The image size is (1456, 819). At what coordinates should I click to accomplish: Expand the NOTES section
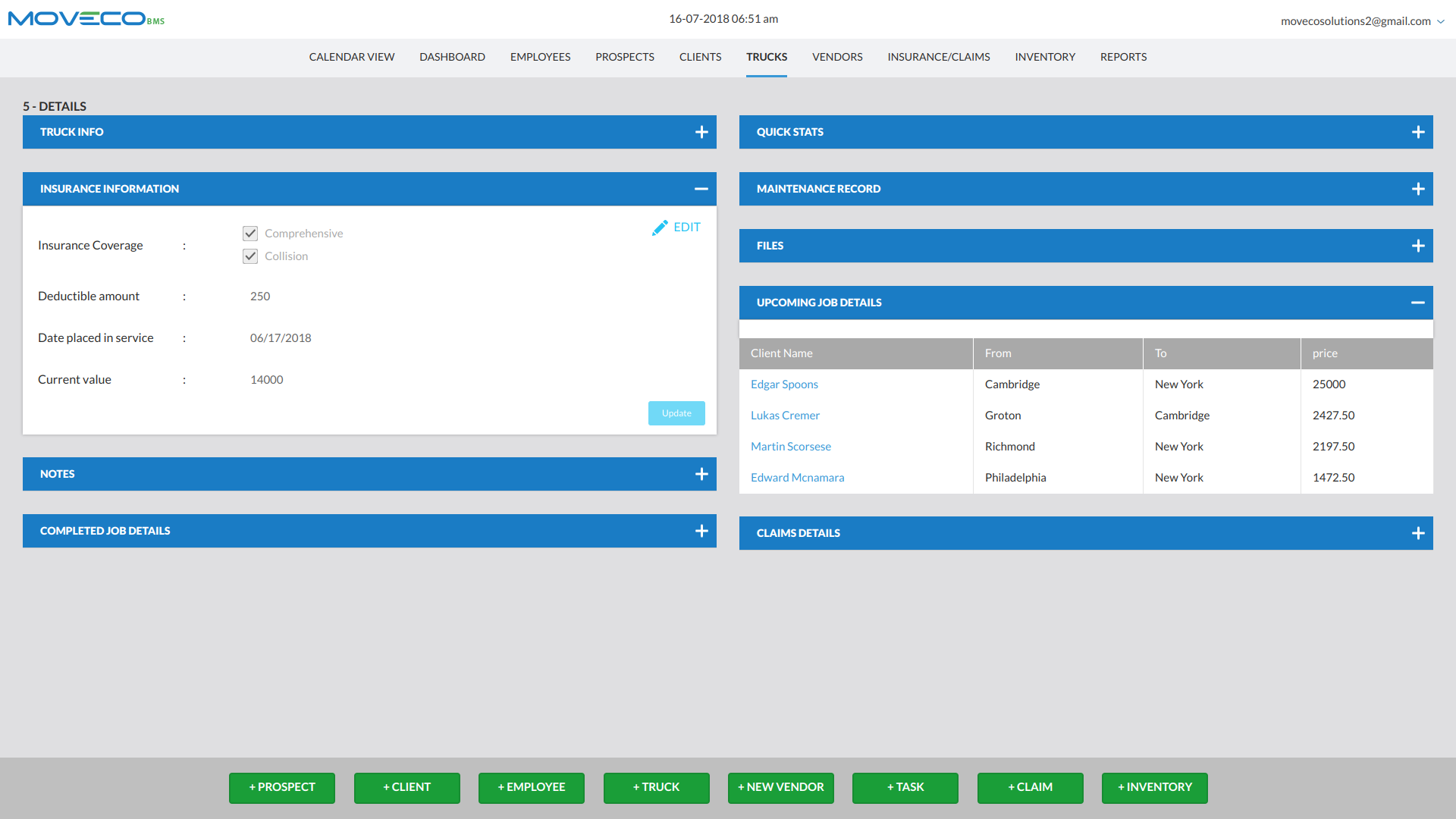701,473
